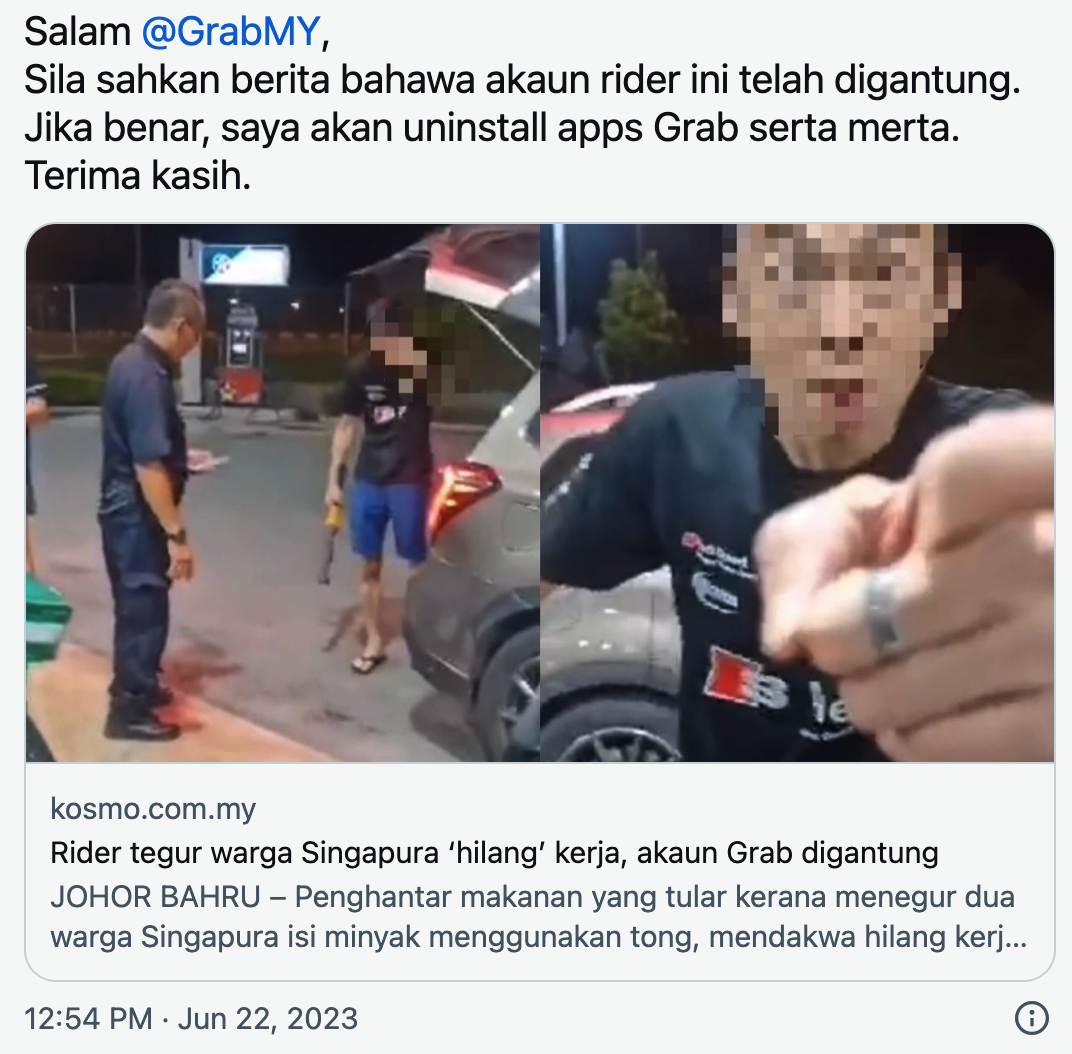Viewport: 1072px width, 1054px height.
Task: Open the @GrabMY mention link
Action: coord(231,31)
